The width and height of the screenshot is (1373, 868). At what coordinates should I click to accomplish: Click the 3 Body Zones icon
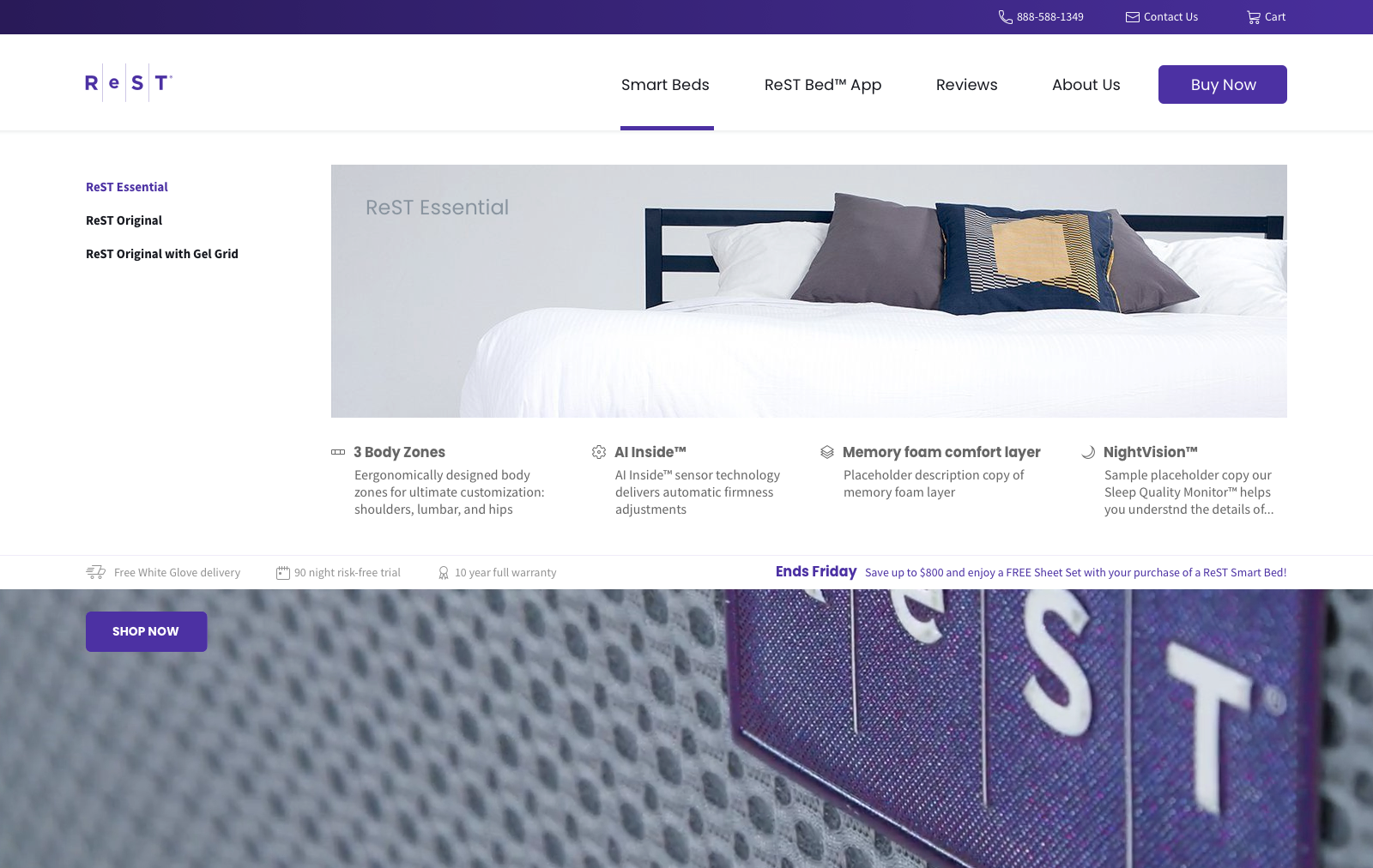pyautogui.click(x=338, y=452)
